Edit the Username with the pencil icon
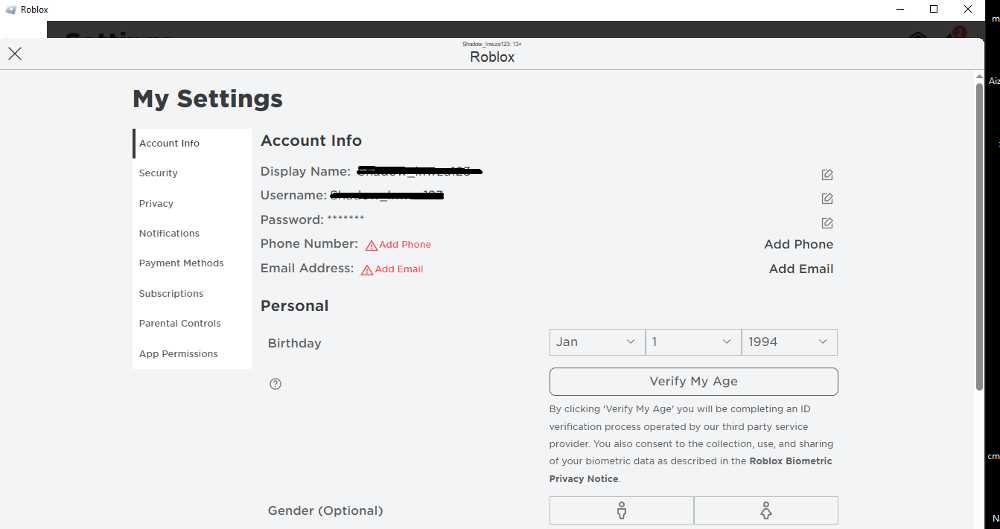This screenshot has width=1000, height=529. (827, 199)
